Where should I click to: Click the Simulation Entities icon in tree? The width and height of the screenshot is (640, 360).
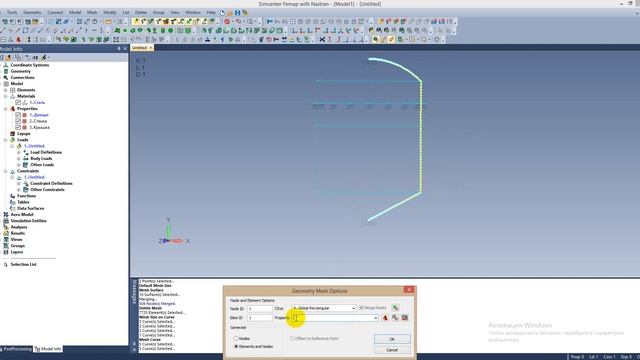click(6, 220)
